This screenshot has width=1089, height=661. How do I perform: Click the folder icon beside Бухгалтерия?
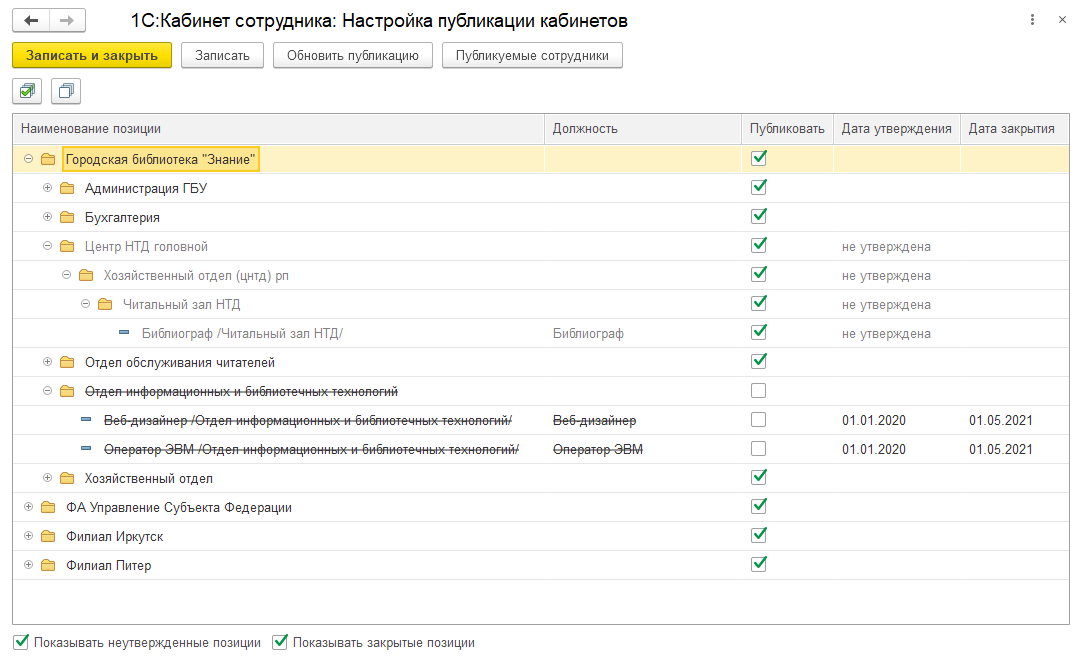pyautogui.click(x=67, y=217)
